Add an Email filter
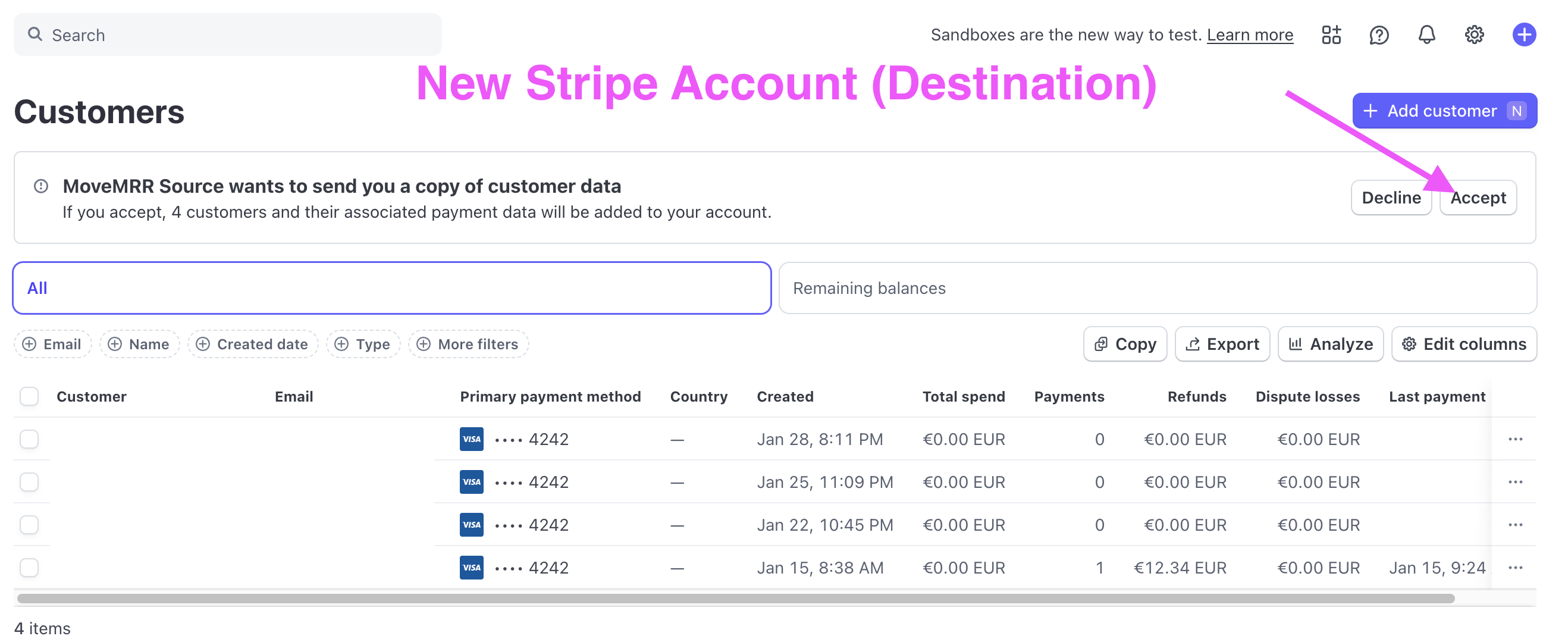 [52, 344]
